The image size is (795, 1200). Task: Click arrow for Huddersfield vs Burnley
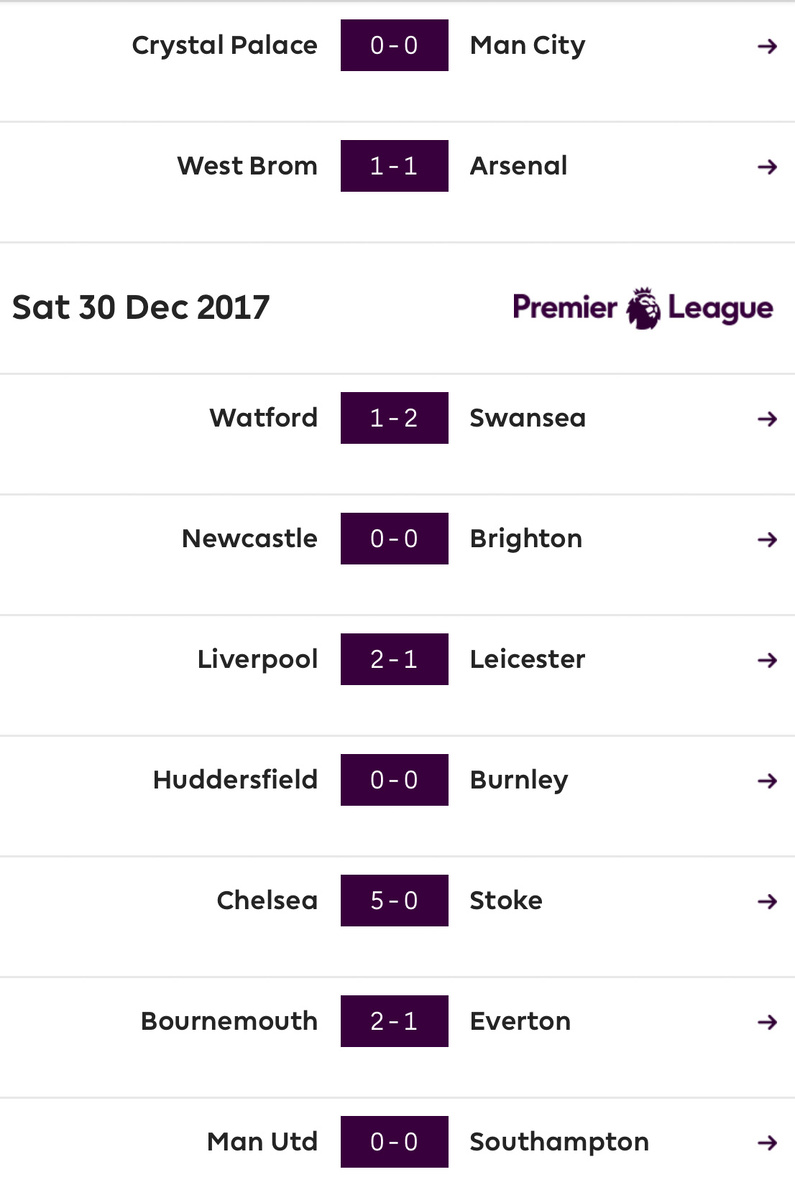tap(767, 781)
